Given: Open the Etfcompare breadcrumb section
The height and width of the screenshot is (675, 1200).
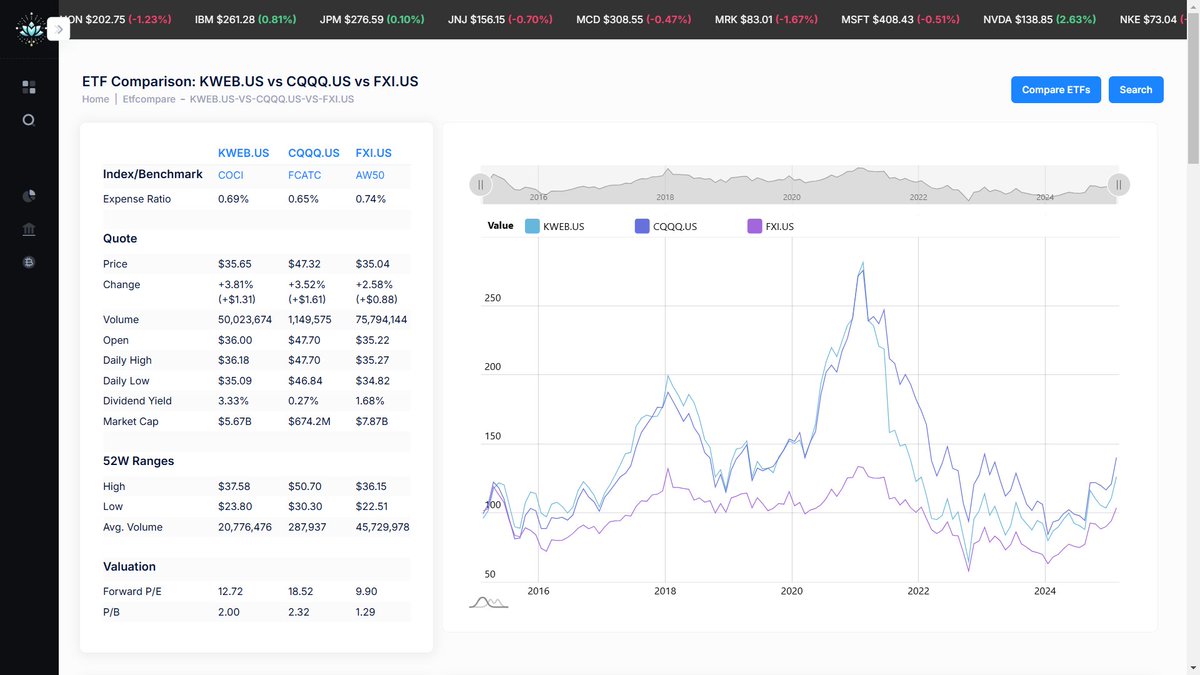Looking at the screenshot, I should [x=148, y=99].
